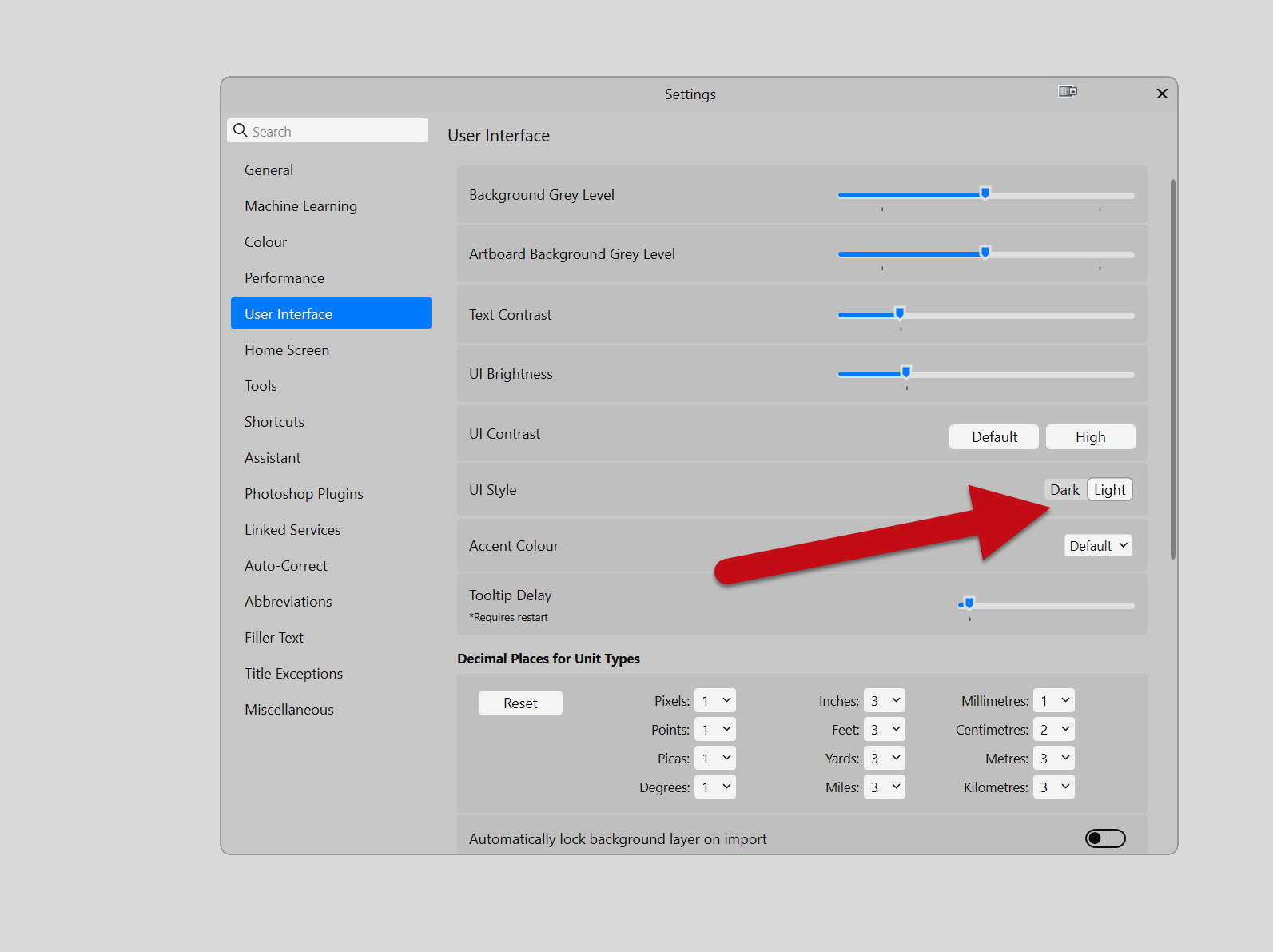
Task: Click the search magnifier icon
Action: 240,130
